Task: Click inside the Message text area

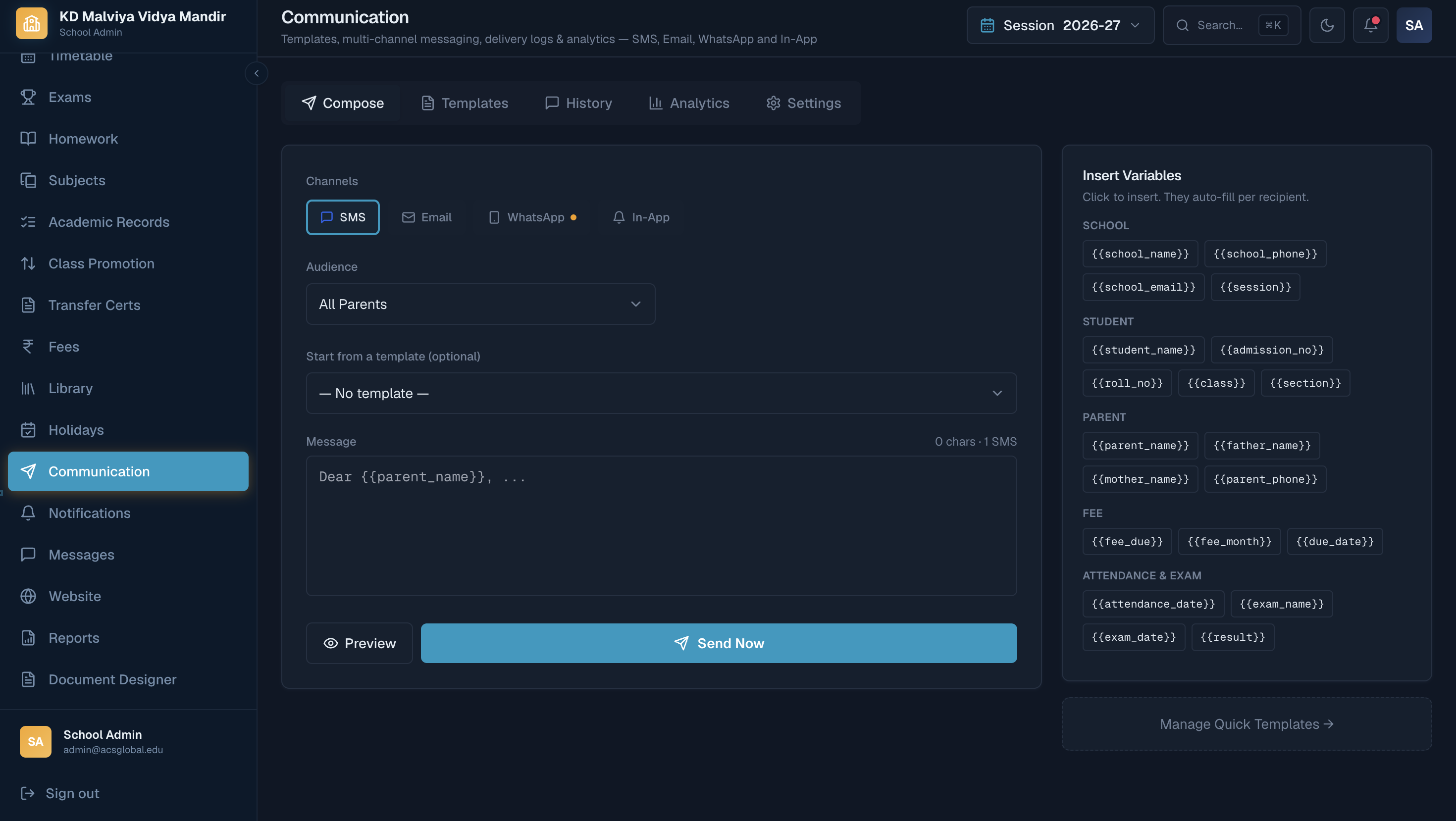Action: [661, 525]
